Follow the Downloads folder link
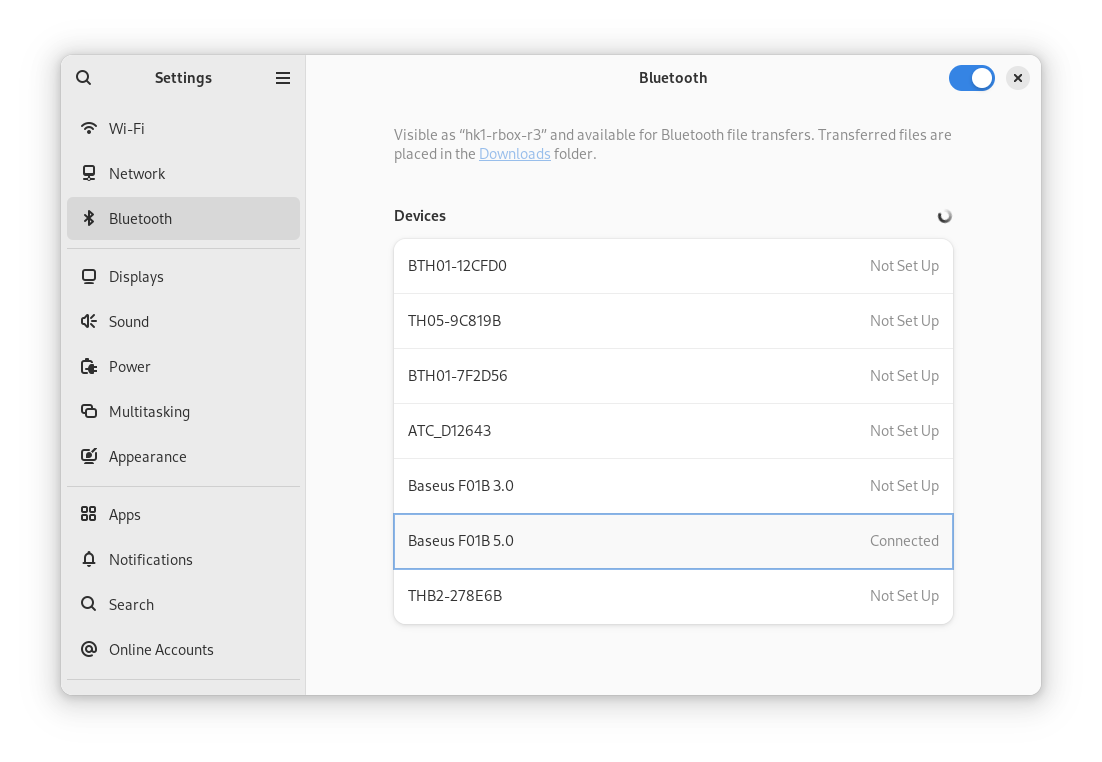The image size is (1102, 762). pos(514,154)
